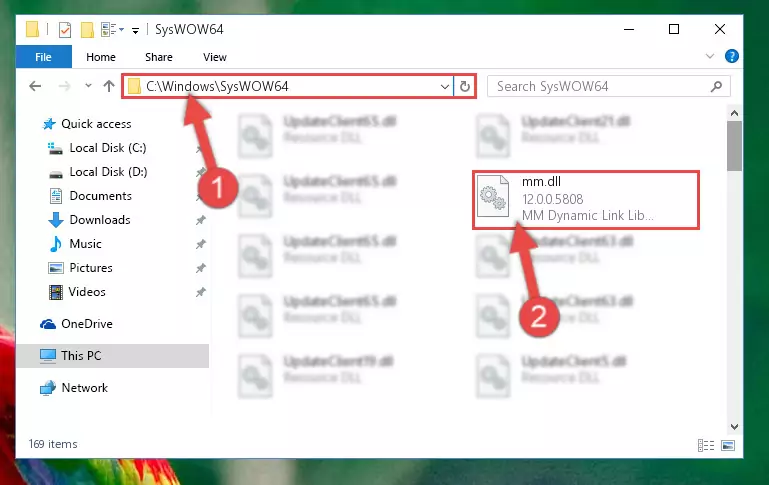The height and width of the screenshot is (485, 769).
Task: Open the recent locations dropdown
Action: pos(88,85)
